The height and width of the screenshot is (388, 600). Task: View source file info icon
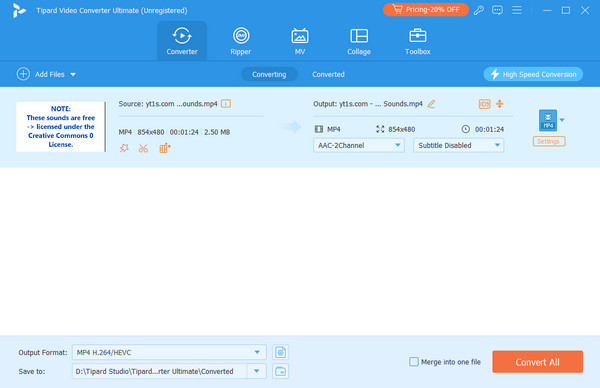click(x=226, y=104)
